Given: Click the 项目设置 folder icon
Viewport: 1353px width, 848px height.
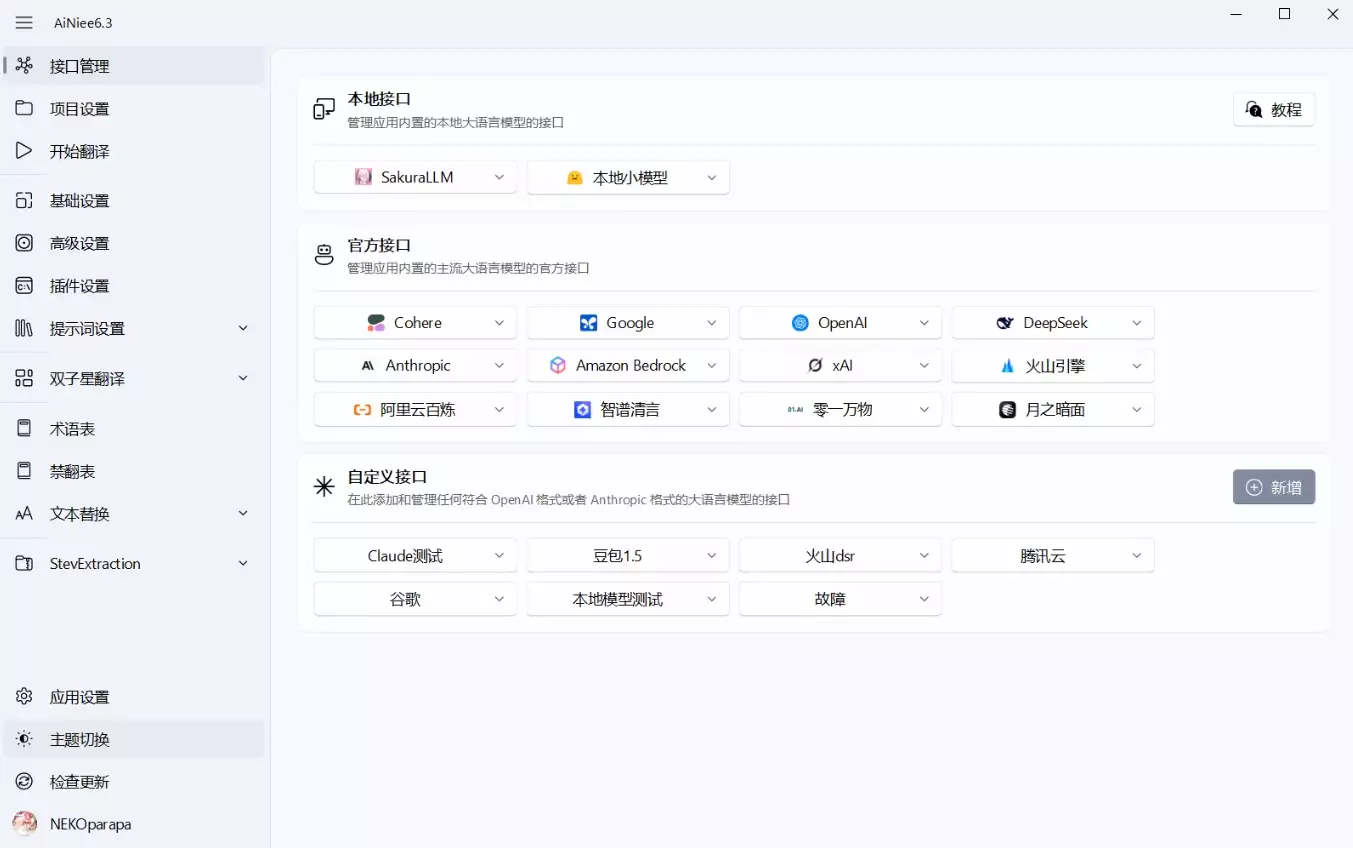Looking at the screenshot, I should click(x=24, y=109).
